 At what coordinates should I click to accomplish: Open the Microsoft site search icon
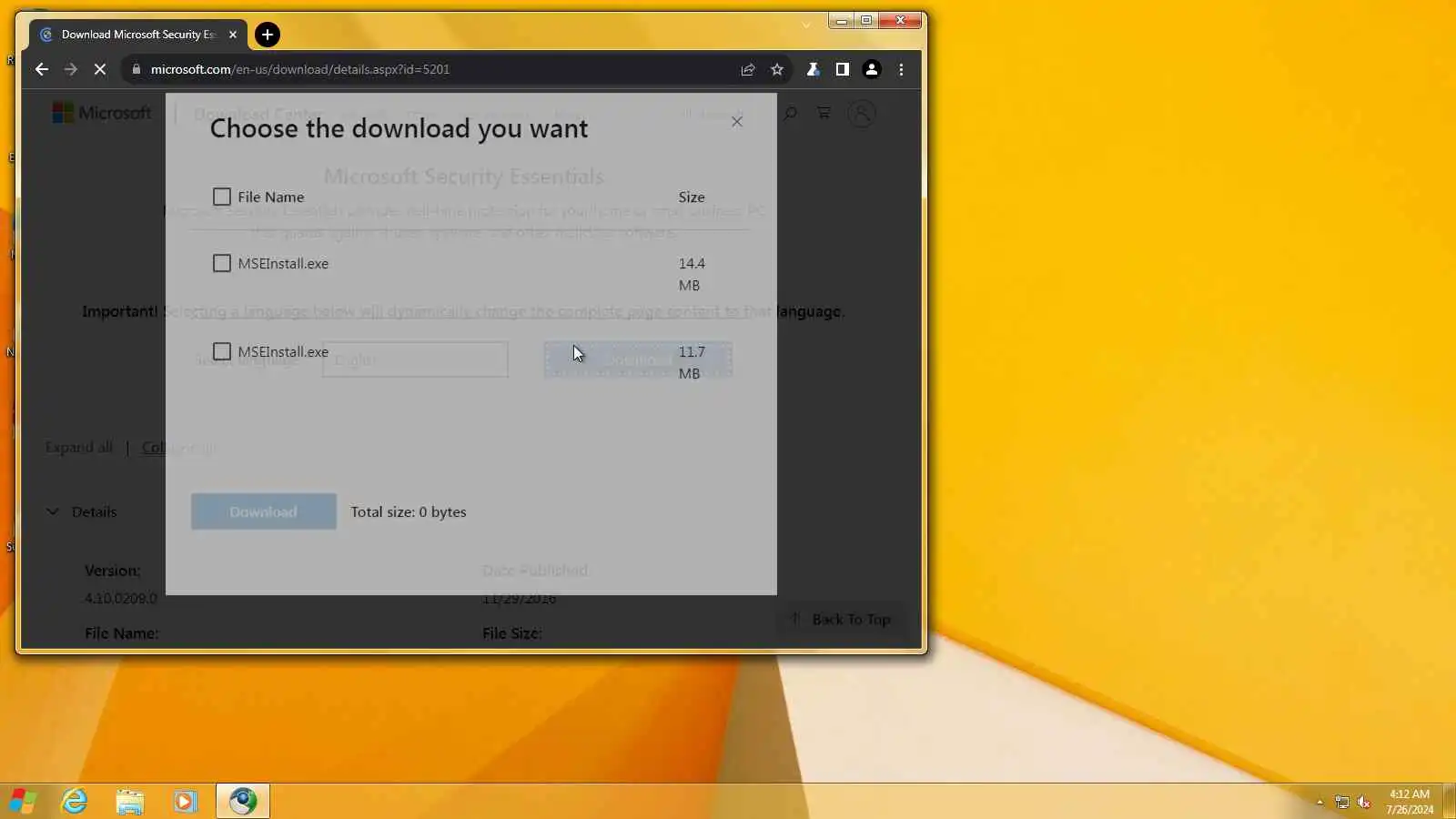tap(790, 113)
